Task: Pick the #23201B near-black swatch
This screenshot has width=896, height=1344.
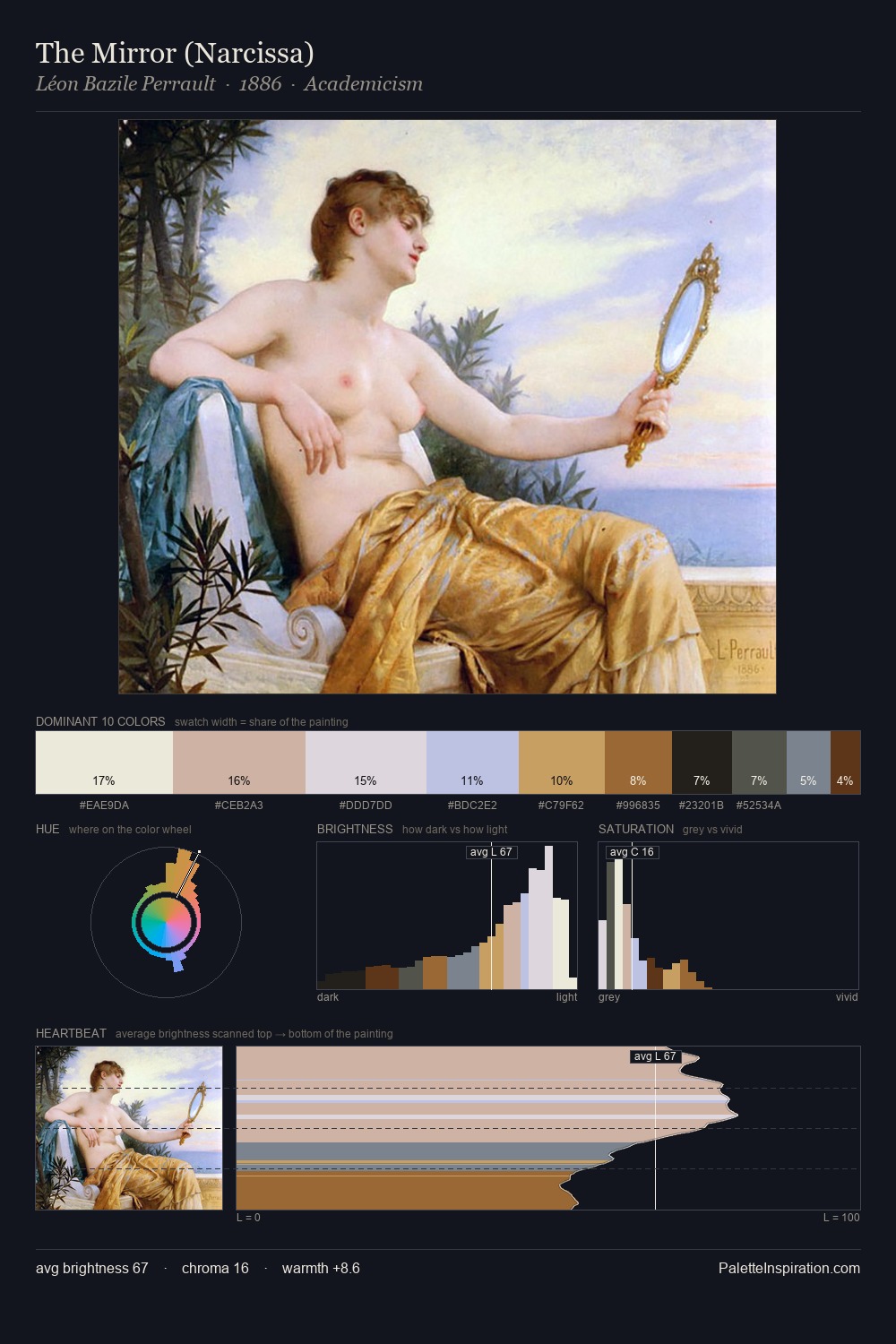Action: [702, 762]
